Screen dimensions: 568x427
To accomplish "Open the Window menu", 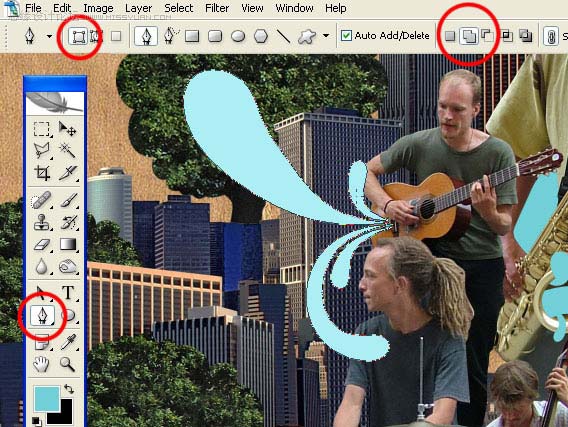I will point(294,8).
